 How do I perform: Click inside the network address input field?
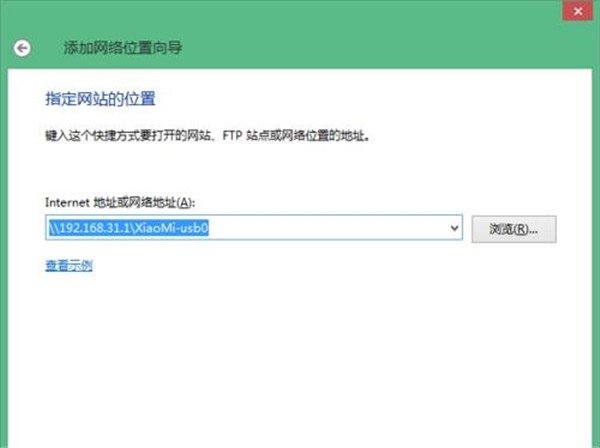330,228
